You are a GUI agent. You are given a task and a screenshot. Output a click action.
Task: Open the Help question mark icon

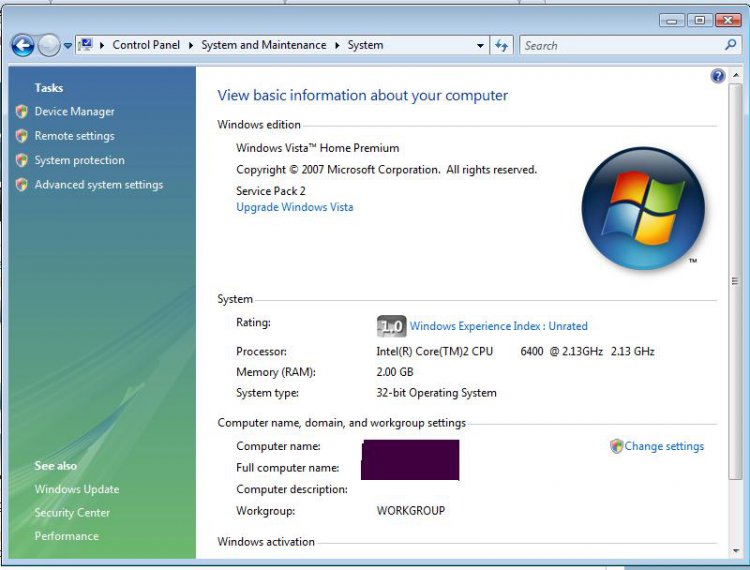tap(717, 76)
